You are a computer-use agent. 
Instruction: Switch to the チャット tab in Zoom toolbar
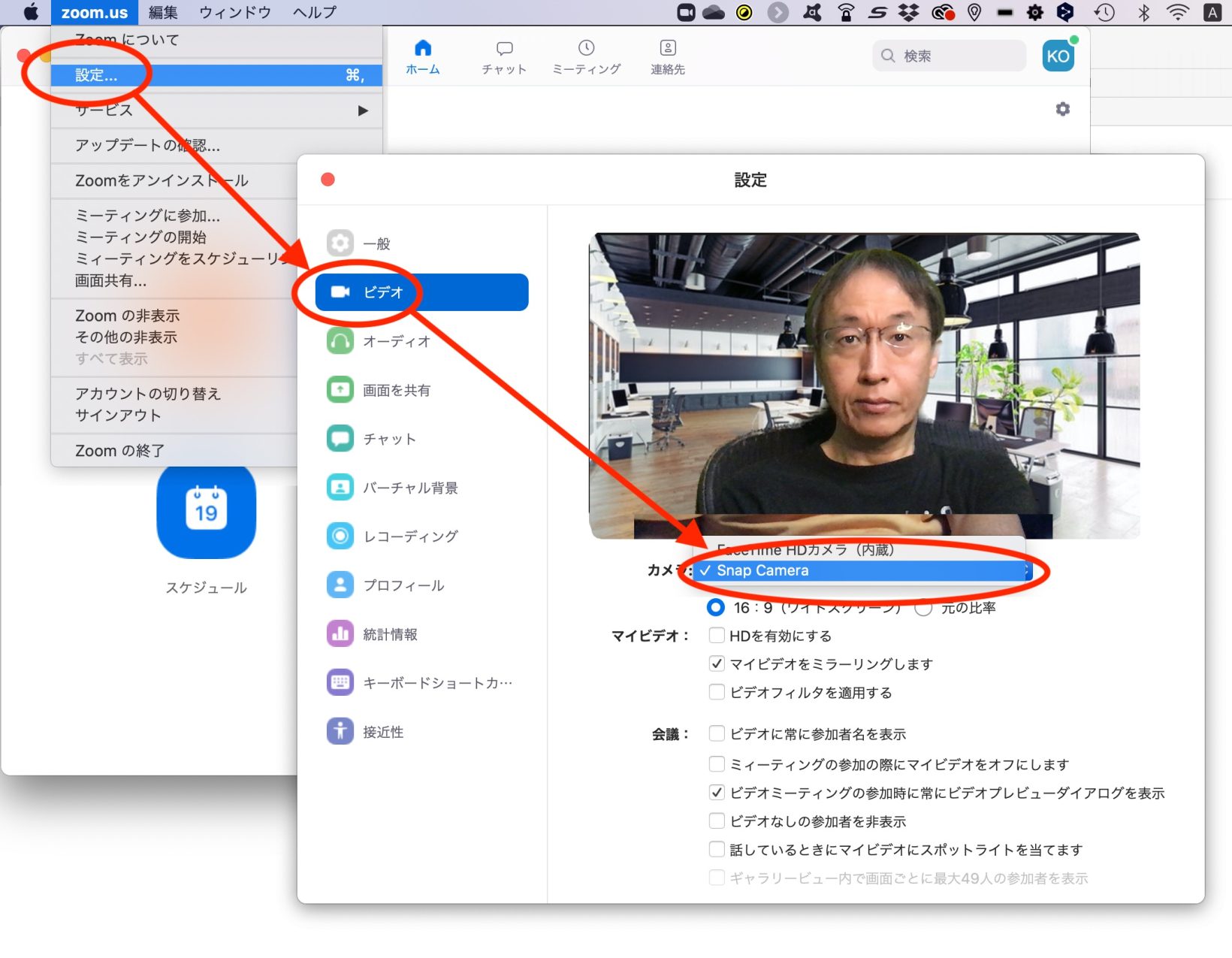click(x=504, y=57)
